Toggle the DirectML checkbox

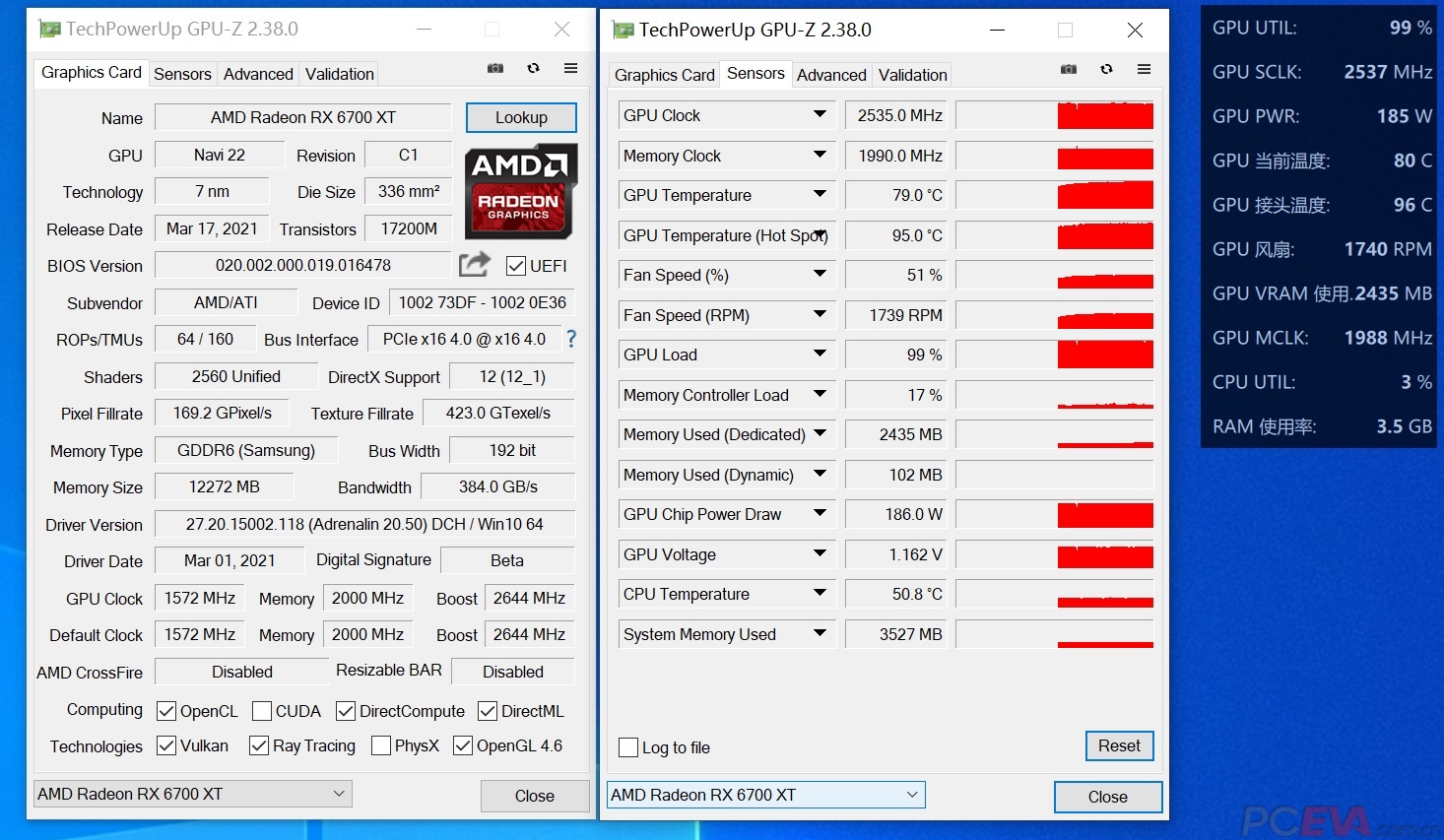coord(488,711)
